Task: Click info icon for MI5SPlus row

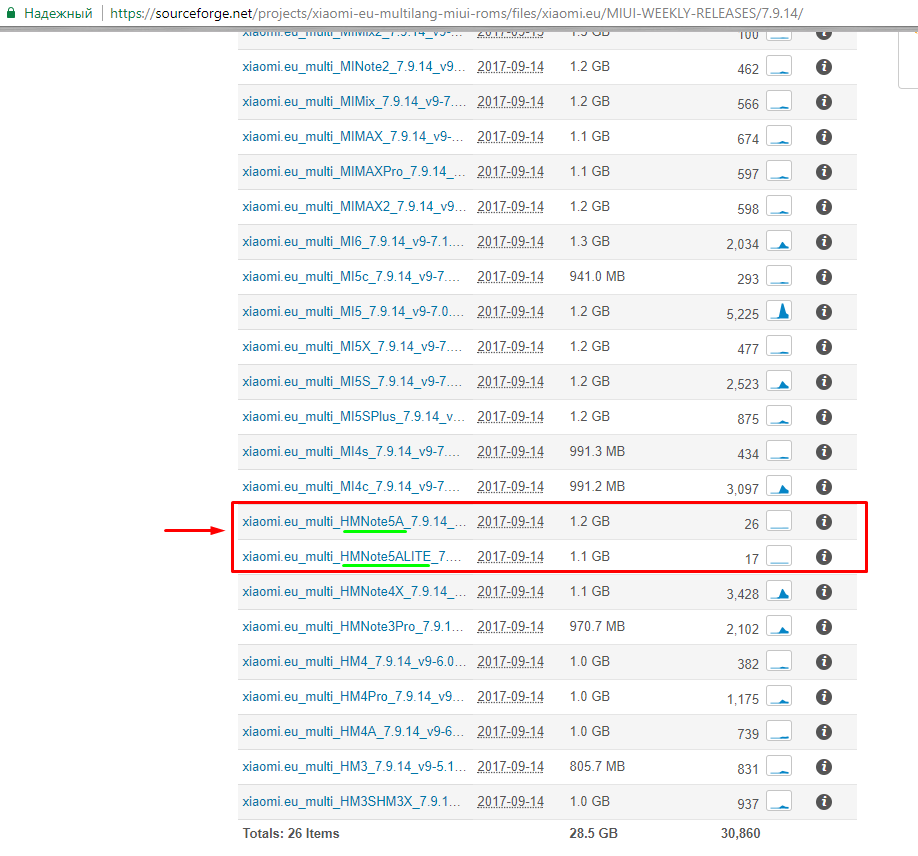Action: [x=823, y=416]
